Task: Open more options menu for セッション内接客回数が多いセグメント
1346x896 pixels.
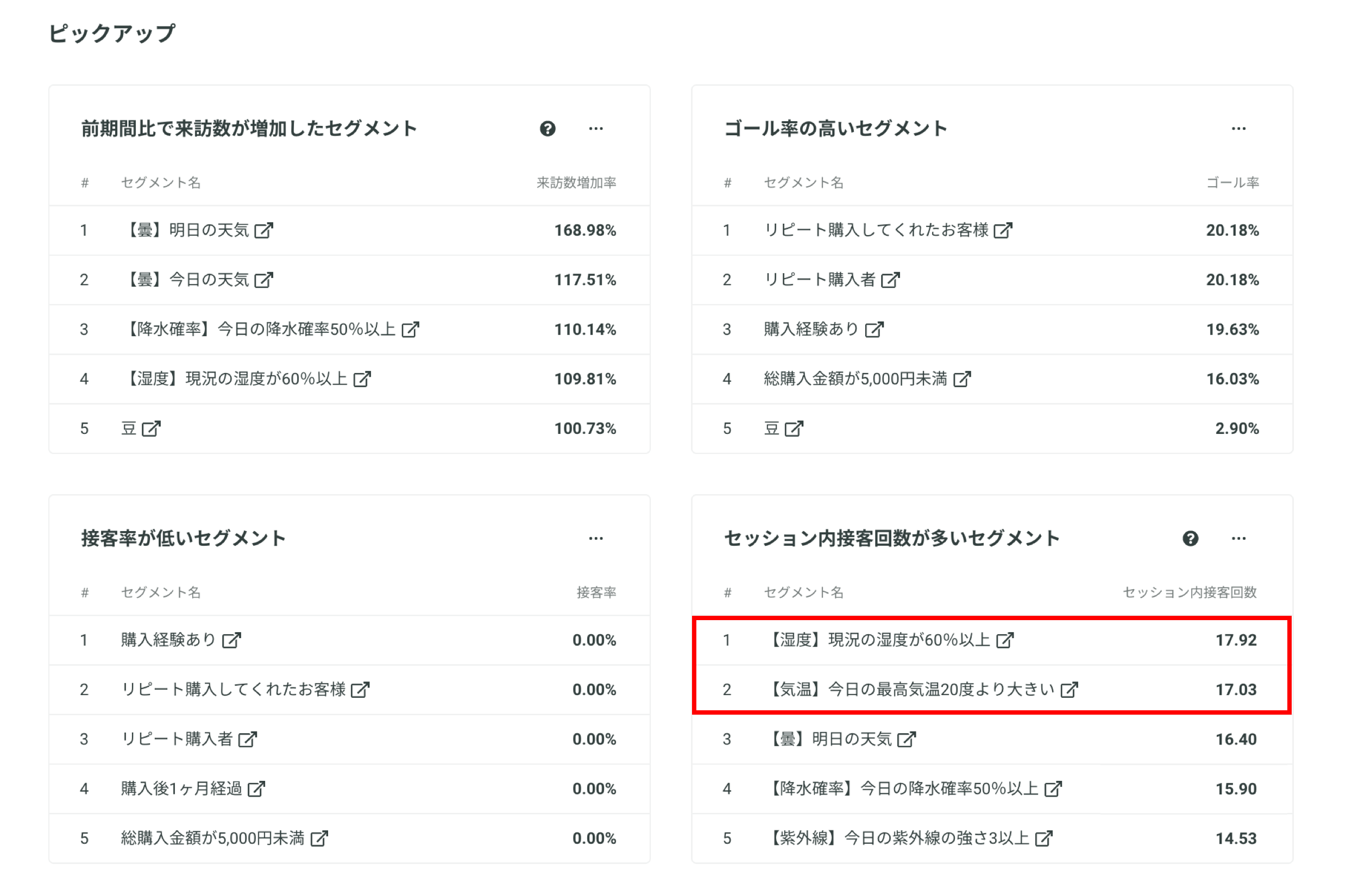Action: click(x=1238, y=538)
